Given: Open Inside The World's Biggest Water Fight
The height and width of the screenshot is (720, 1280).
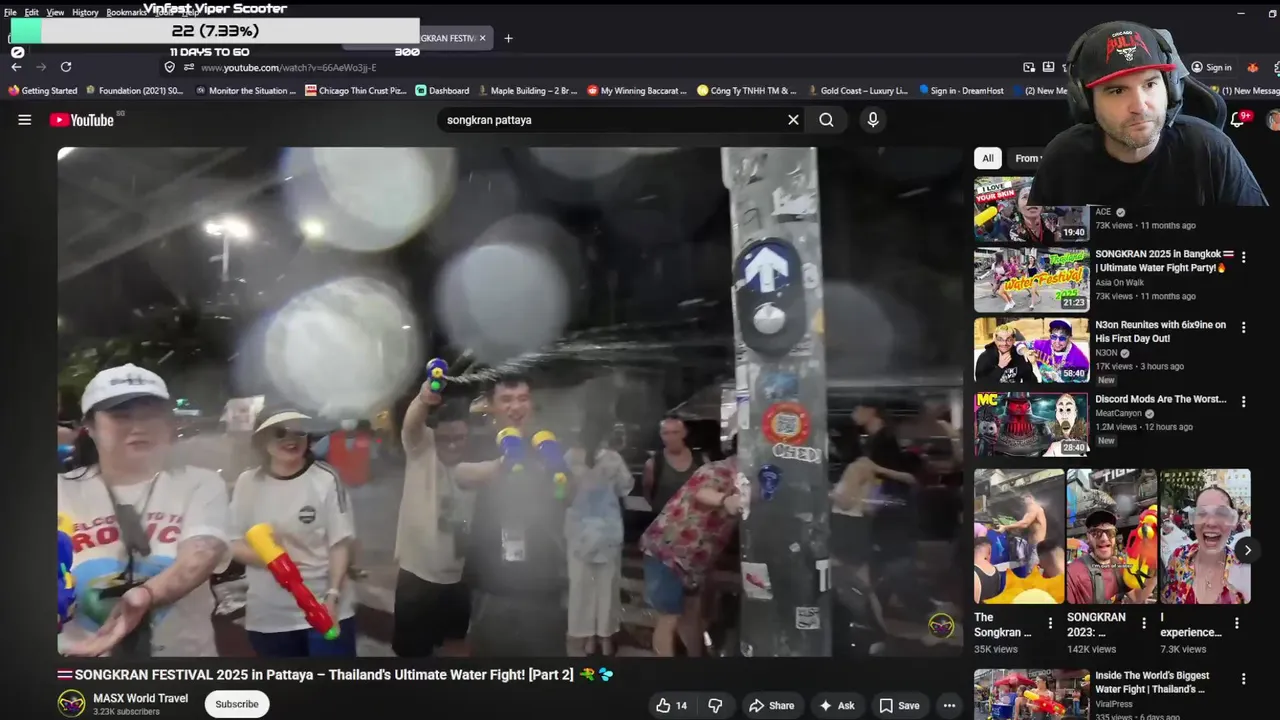Looking at the screenshot, I should [x=1032, y=695].
